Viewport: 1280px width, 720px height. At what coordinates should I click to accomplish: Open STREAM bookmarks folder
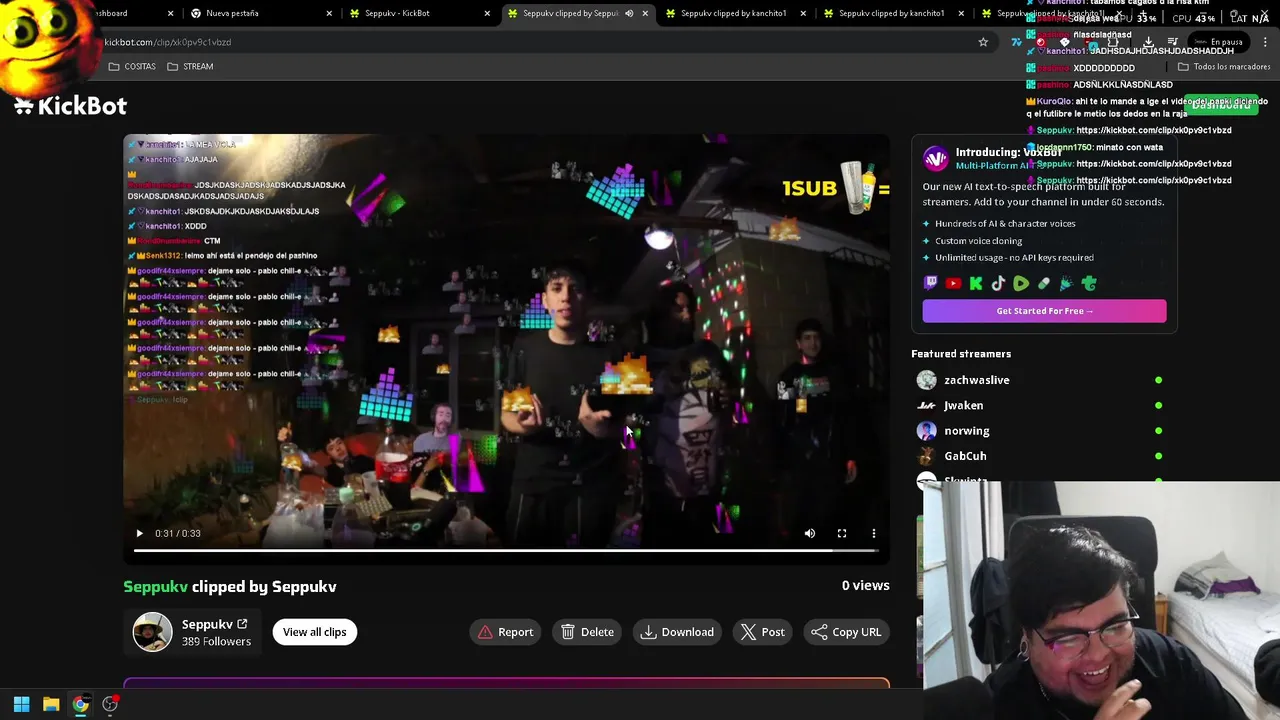tap(190, 66)
